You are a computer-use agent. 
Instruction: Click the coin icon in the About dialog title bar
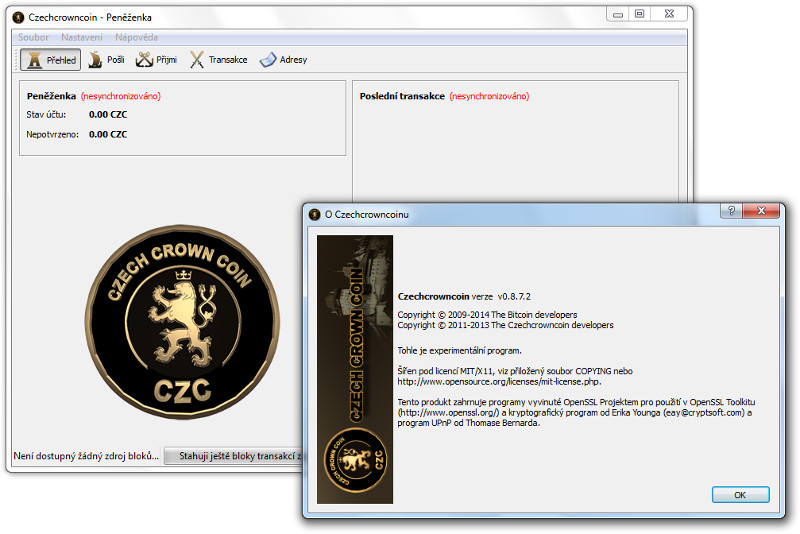click(x=315, y=214)
